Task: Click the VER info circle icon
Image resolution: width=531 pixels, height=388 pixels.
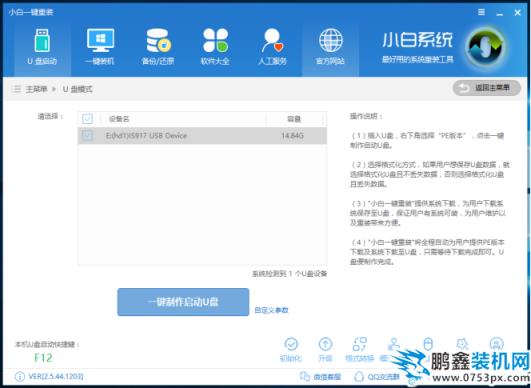Action: click(x=20, y=376)
